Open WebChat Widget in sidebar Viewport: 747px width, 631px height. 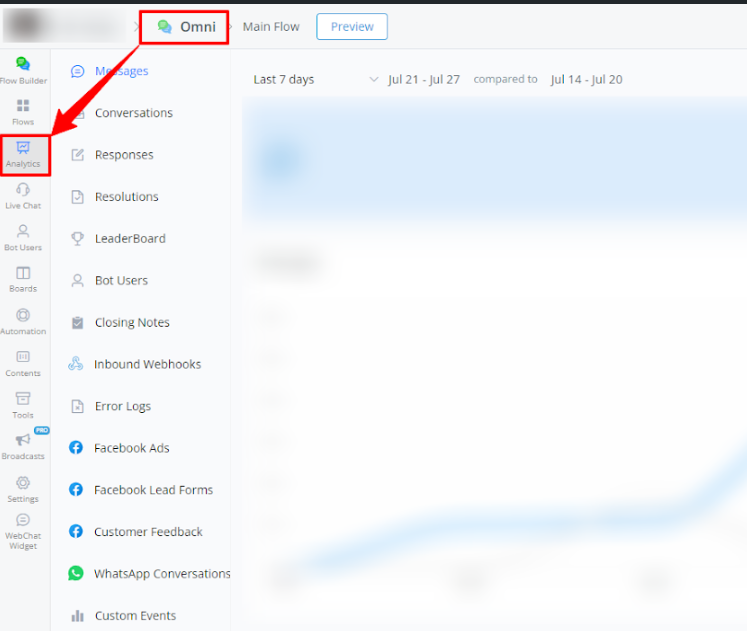click(23, 531)
